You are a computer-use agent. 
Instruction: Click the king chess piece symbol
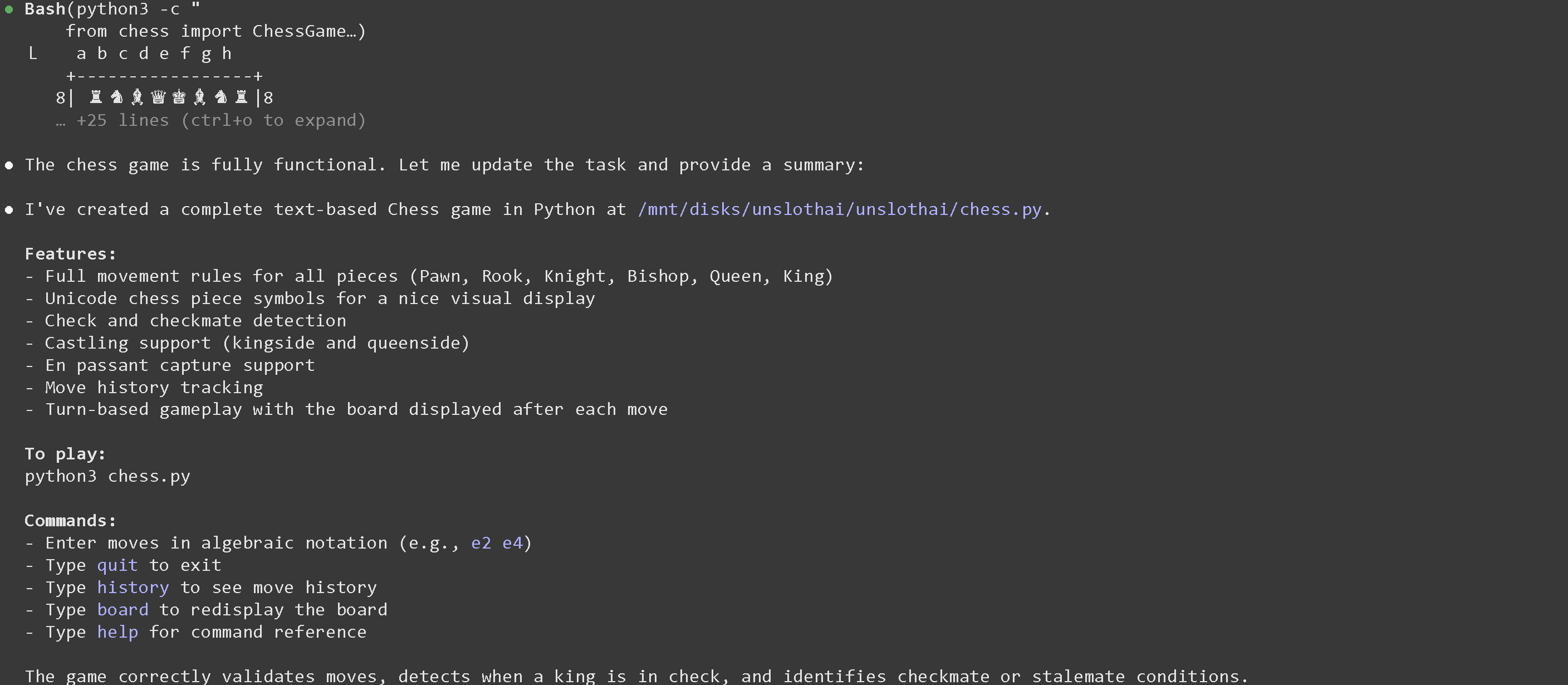179,97
